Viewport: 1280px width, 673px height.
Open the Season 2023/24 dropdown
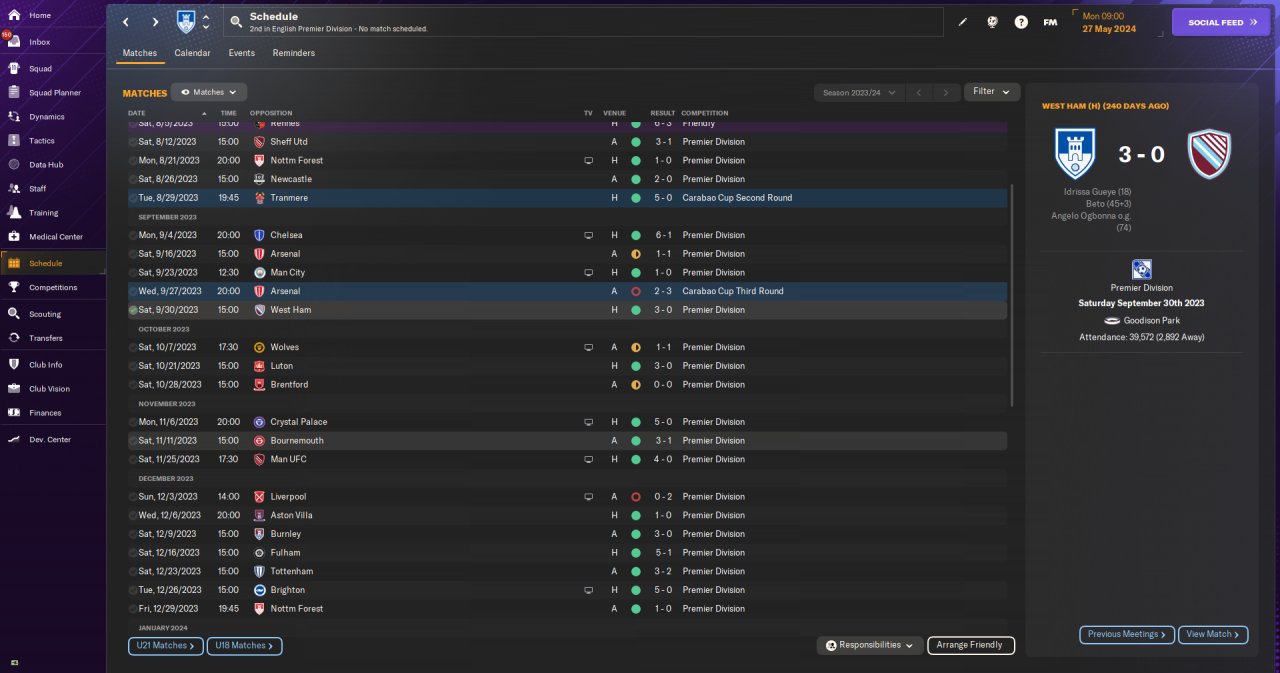[859, 92]
